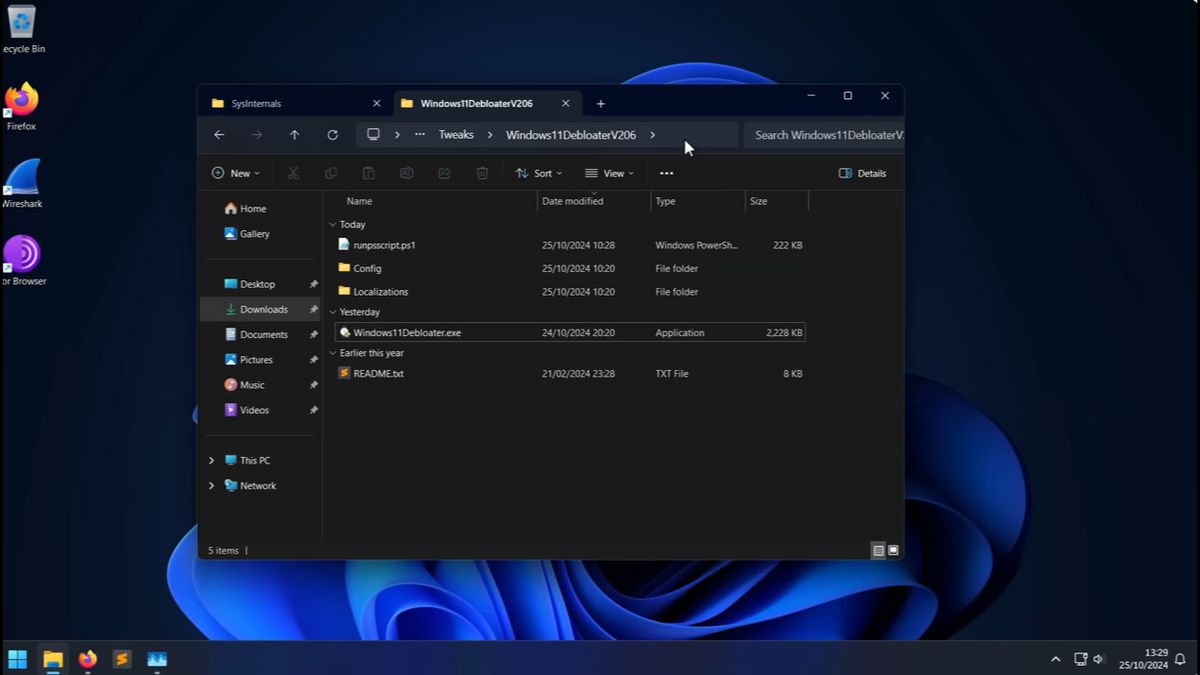Image resolution: width=1200 pixels, height=675 pixels.
Task: Click Tweaks in the breadcrumb path
Action: 456,134
